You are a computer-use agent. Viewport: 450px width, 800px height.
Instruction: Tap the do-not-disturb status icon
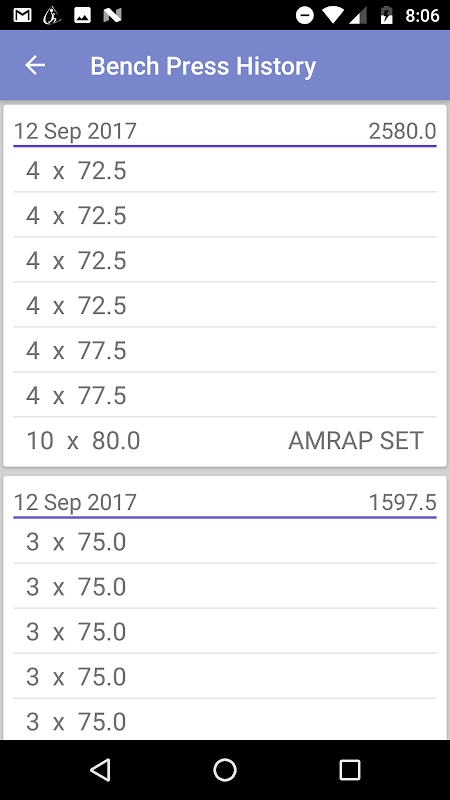pos(305,15)
